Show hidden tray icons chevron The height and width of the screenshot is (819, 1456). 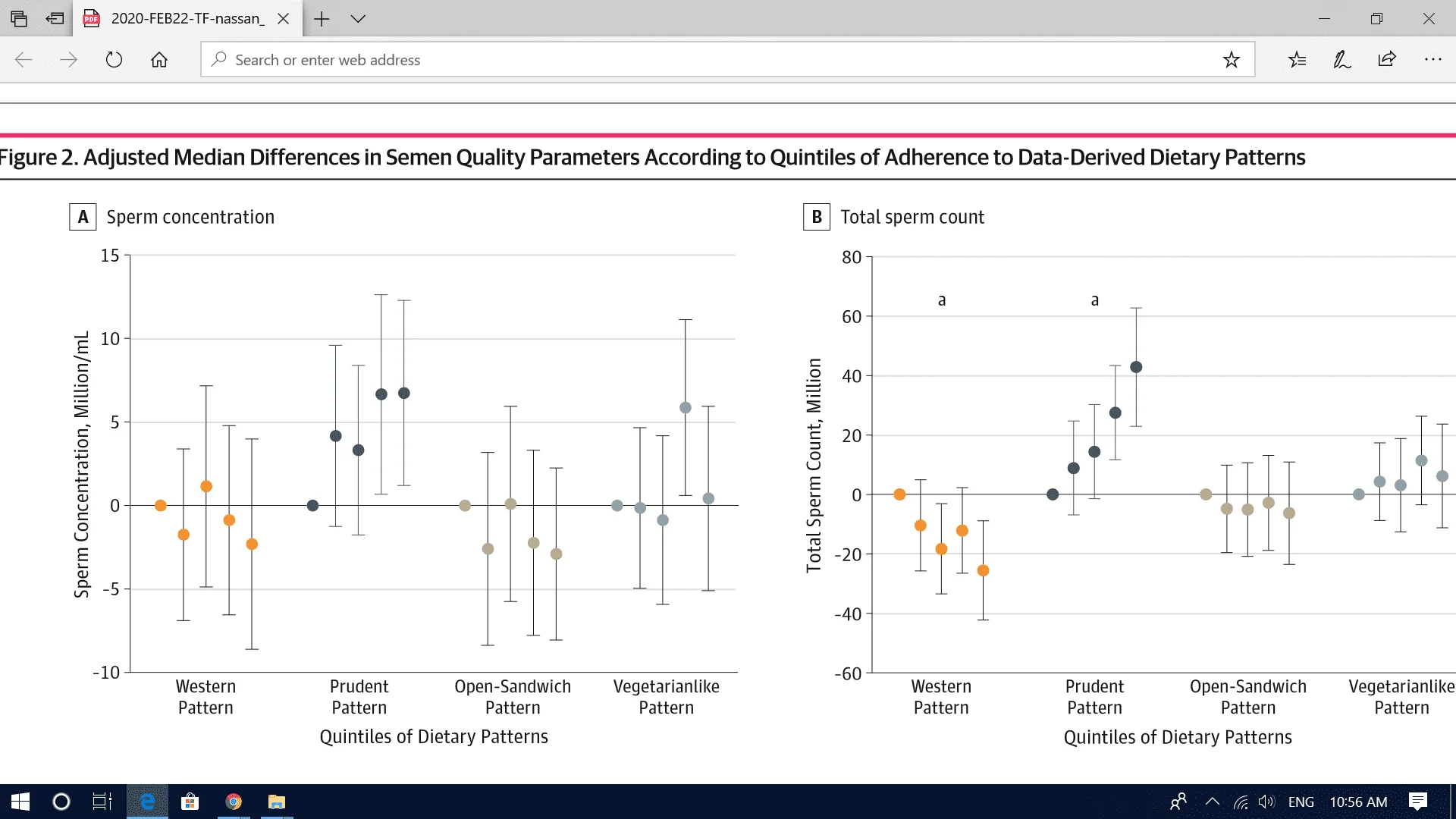tap(1212, 802)
